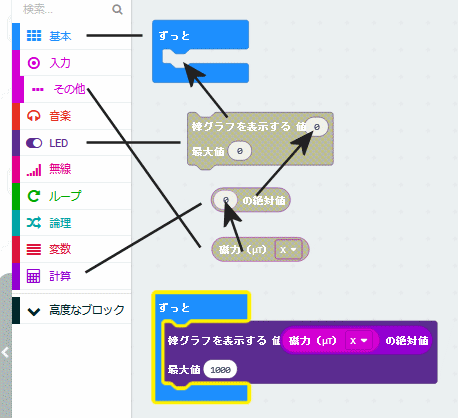Viewport: 458px width, 418px height.
Task: Click the 最大値 0 field in the gray block
Action: [240, 151]
